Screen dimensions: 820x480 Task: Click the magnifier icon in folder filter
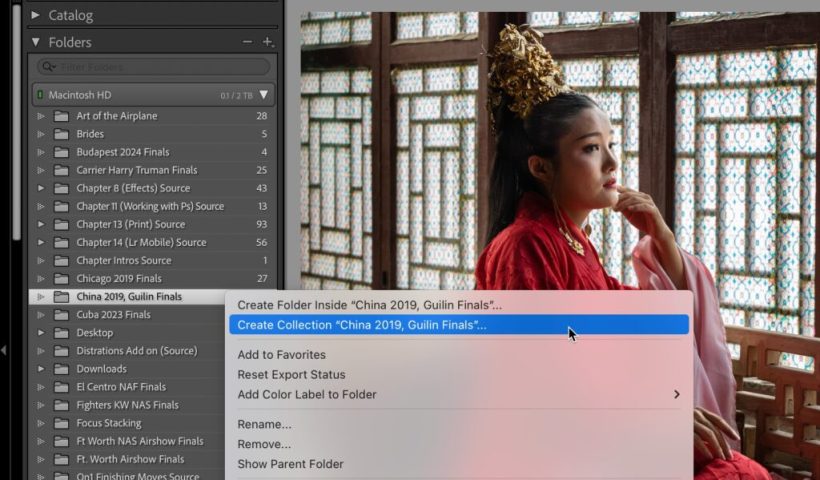tap(47, 67)
